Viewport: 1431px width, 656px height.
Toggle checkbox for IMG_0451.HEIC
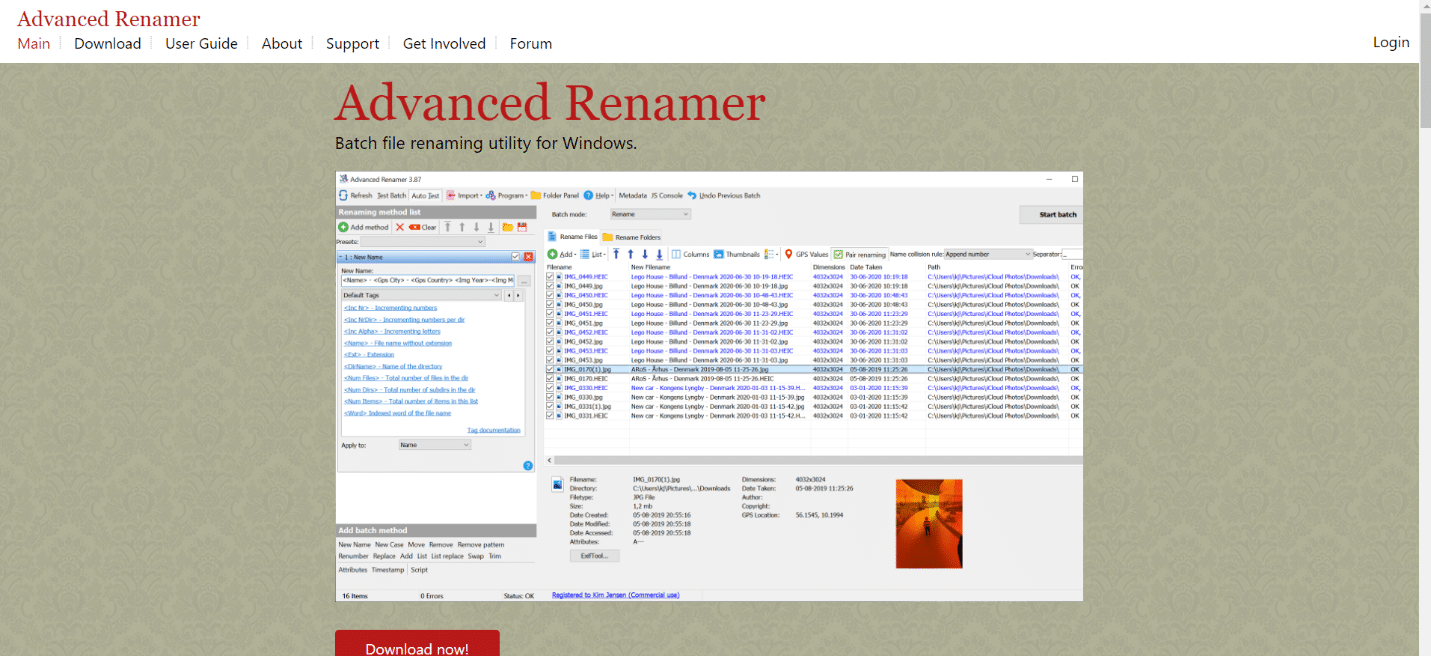click(x=550, y=313)
